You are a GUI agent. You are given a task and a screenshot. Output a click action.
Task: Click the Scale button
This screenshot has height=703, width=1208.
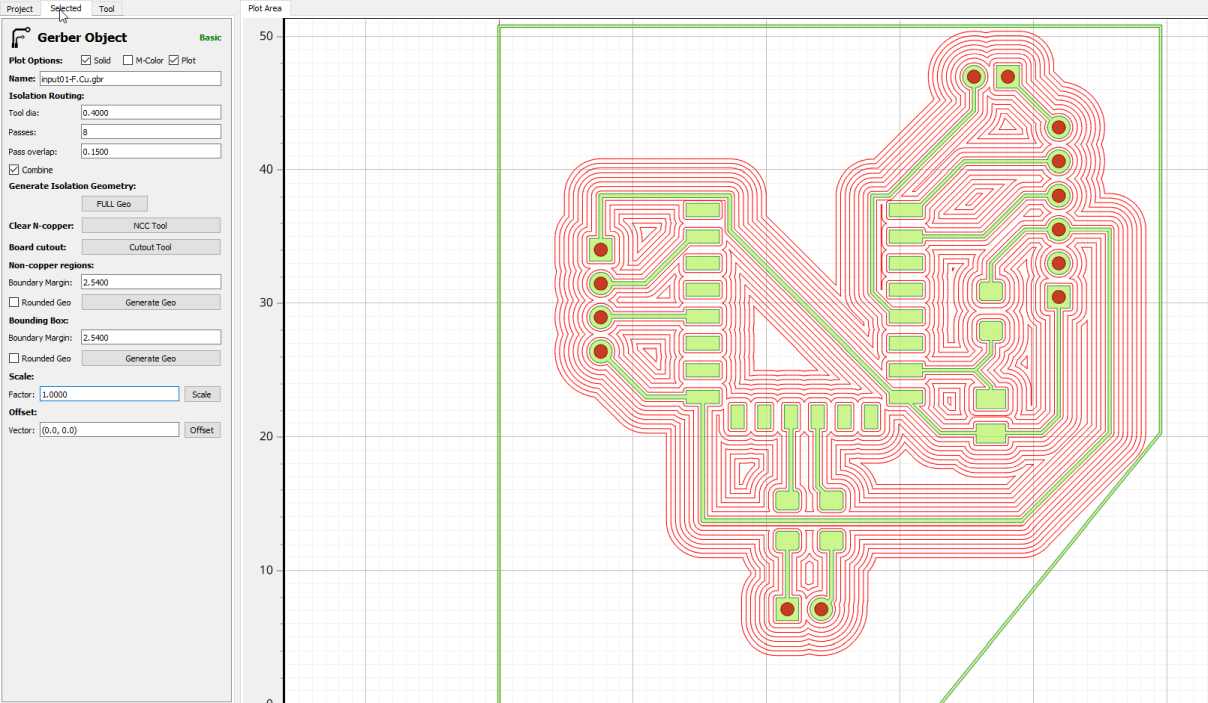click(x=202, y=394)
